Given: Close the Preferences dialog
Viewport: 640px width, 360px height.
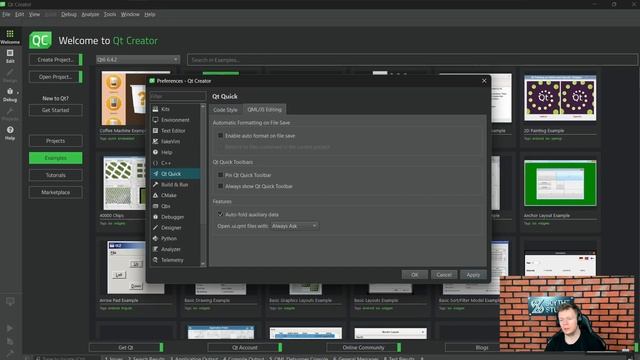Looking at the screenshot, I should point(484,81).
